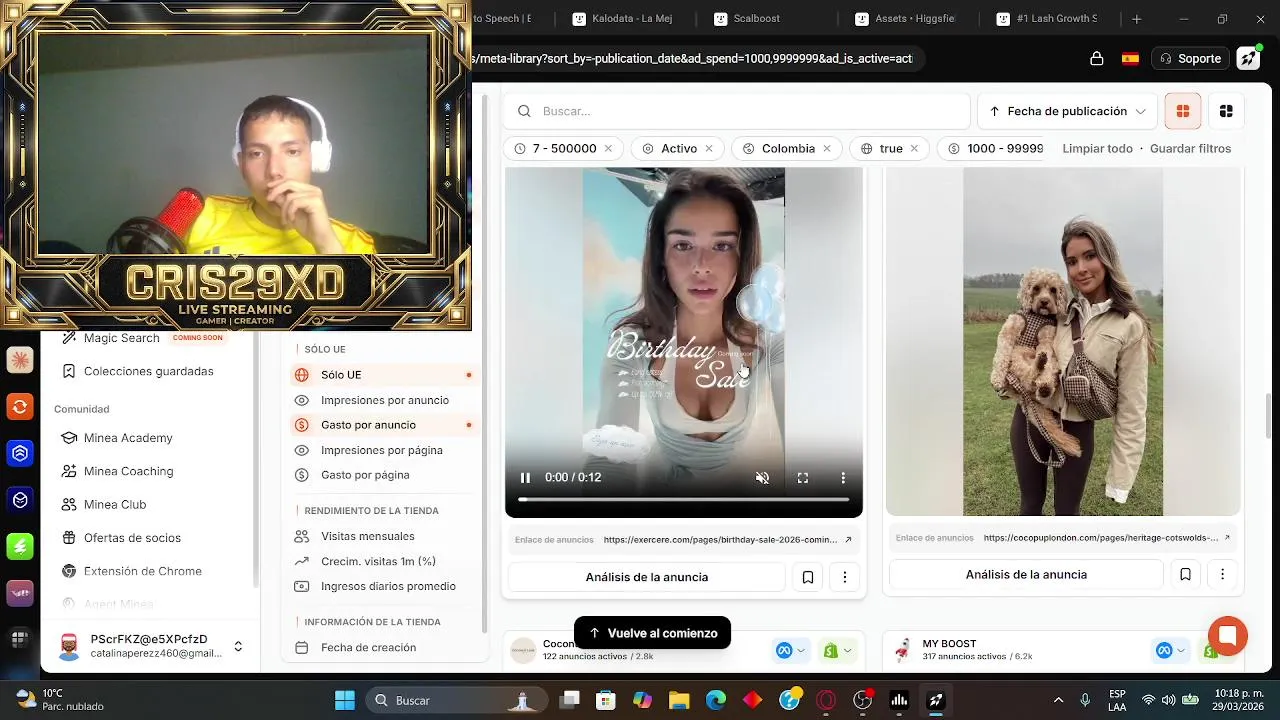Remove the Colombia filter chip

(827, 148)
